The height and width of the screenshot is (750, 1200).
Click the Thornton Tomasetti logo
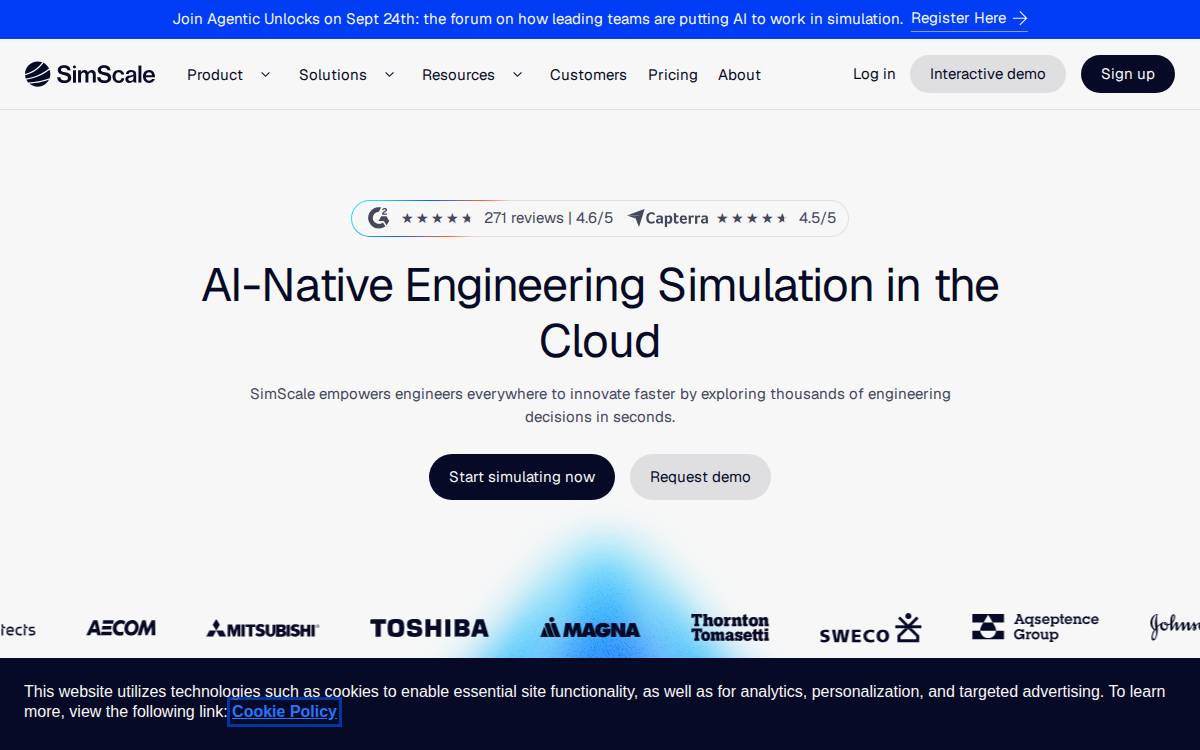pos(730,627)
